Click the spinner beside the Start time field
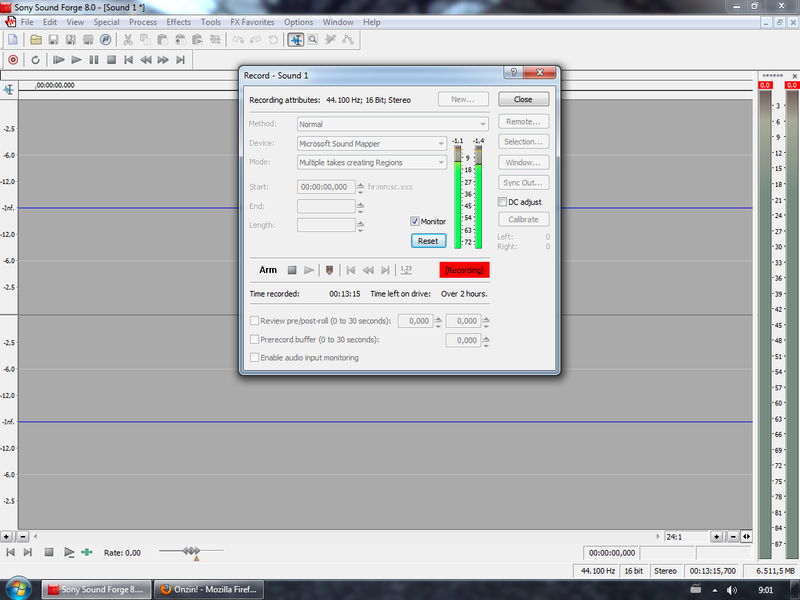This screenshot has height=600, width=800. click(360, 187)
